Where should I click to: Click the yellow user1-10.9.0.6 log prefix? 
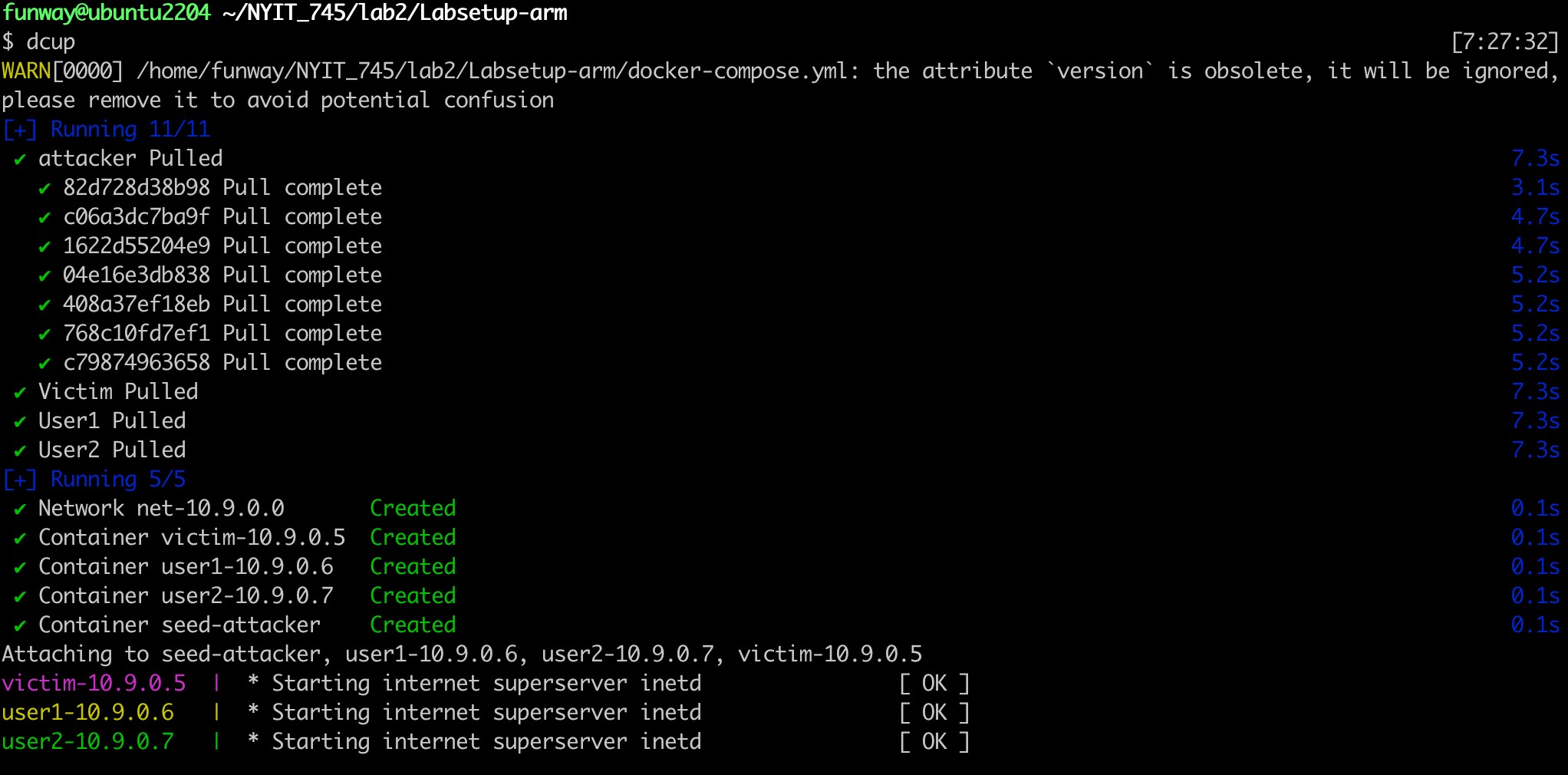[87, 712]
